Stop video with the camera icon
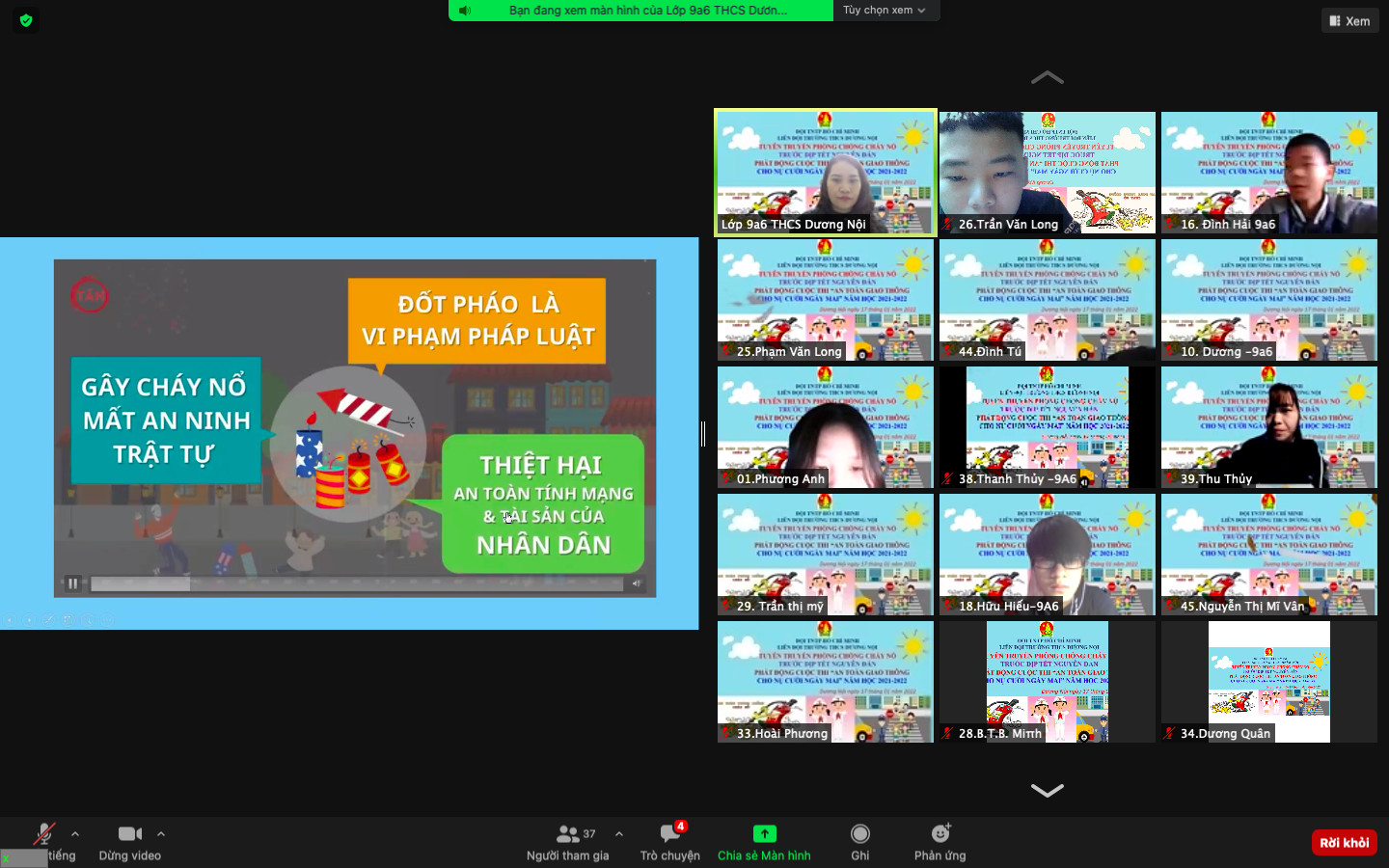The image size is (1389, 868). click(129, 834)
